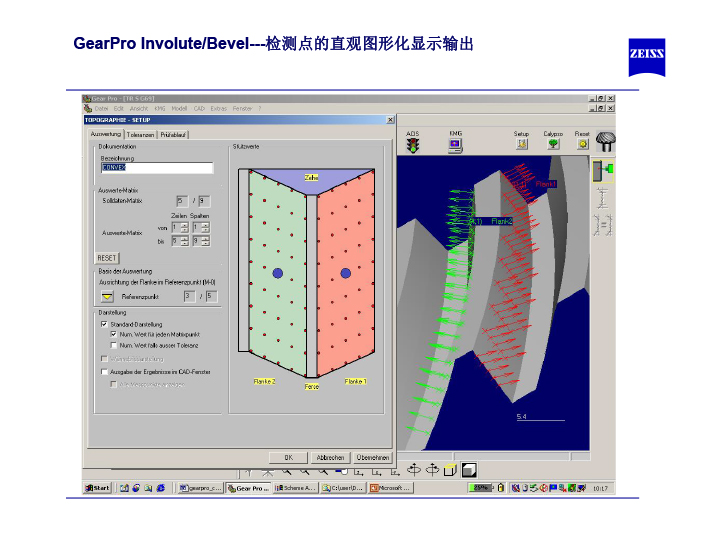Click the Bezeichnung text field

click(x=156, y=168)
